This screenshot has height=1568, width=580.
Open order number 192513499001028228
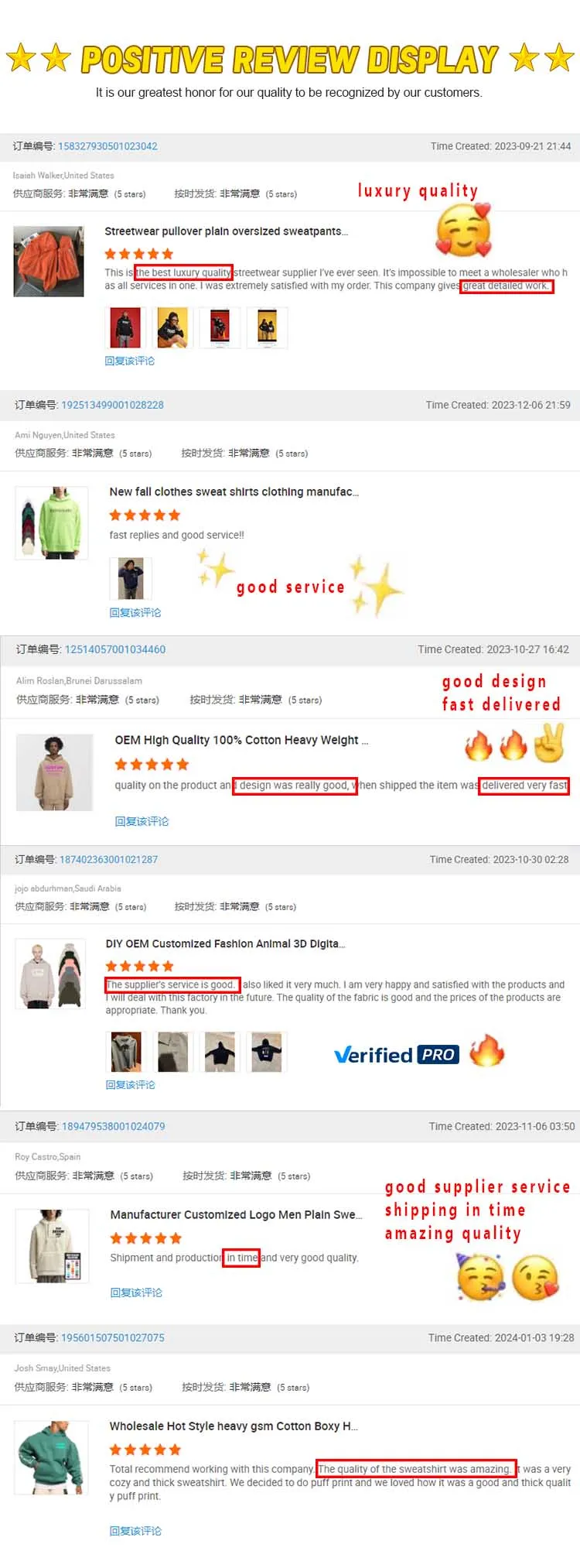[x=112, y=405]
